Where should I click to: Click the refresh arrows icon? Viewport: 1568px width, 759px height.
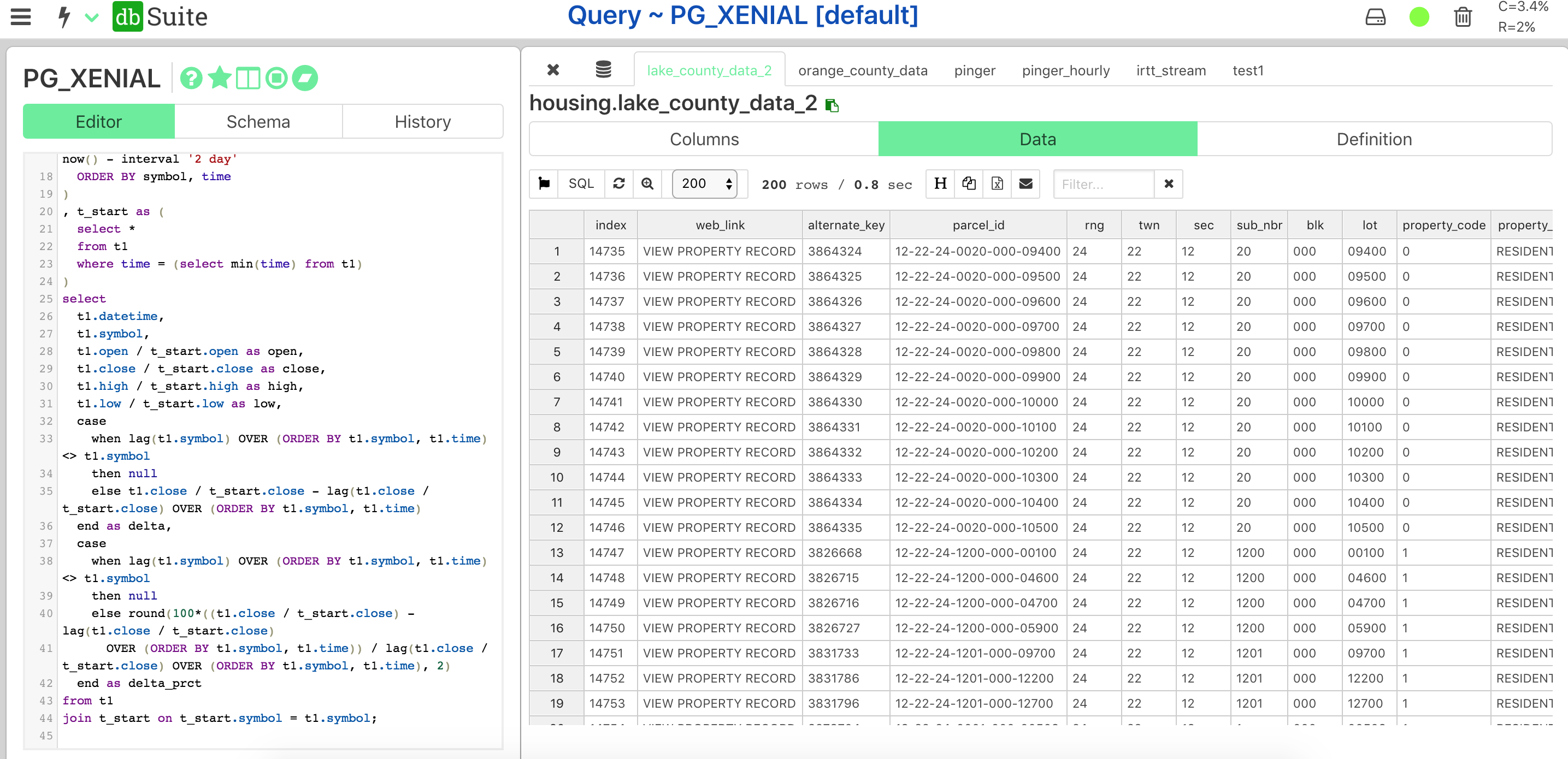click(x=619, y=183)
